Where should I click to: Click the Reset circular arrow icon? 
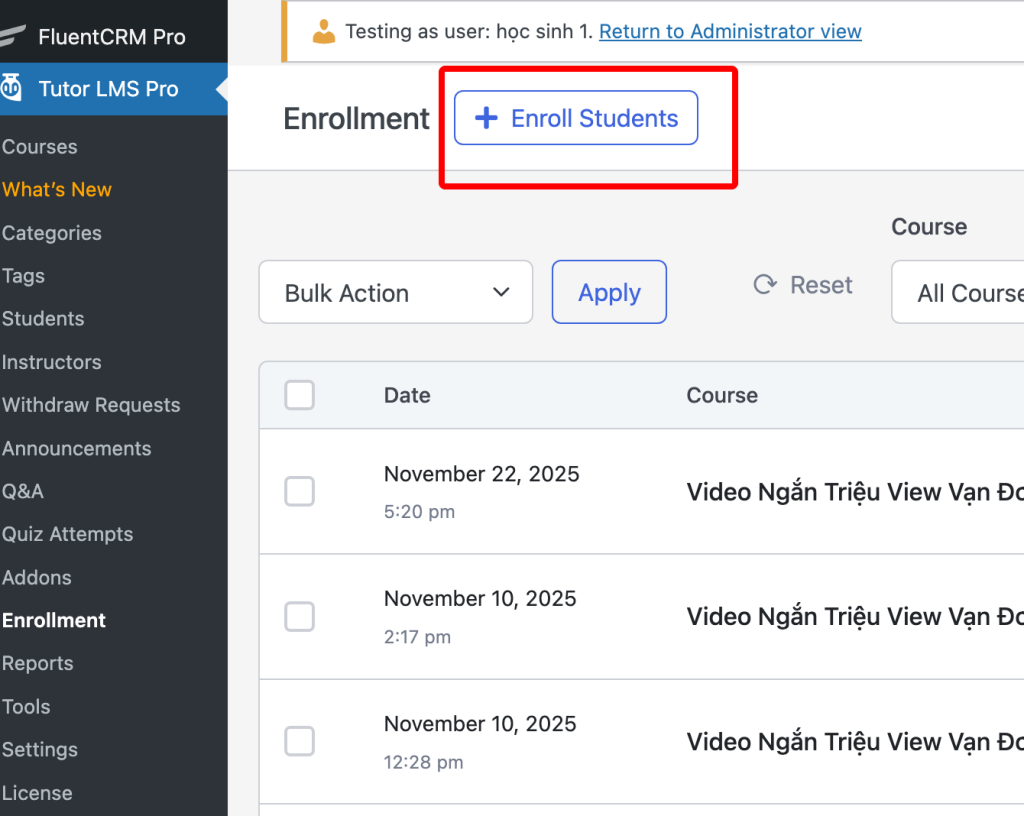[765, 285]
